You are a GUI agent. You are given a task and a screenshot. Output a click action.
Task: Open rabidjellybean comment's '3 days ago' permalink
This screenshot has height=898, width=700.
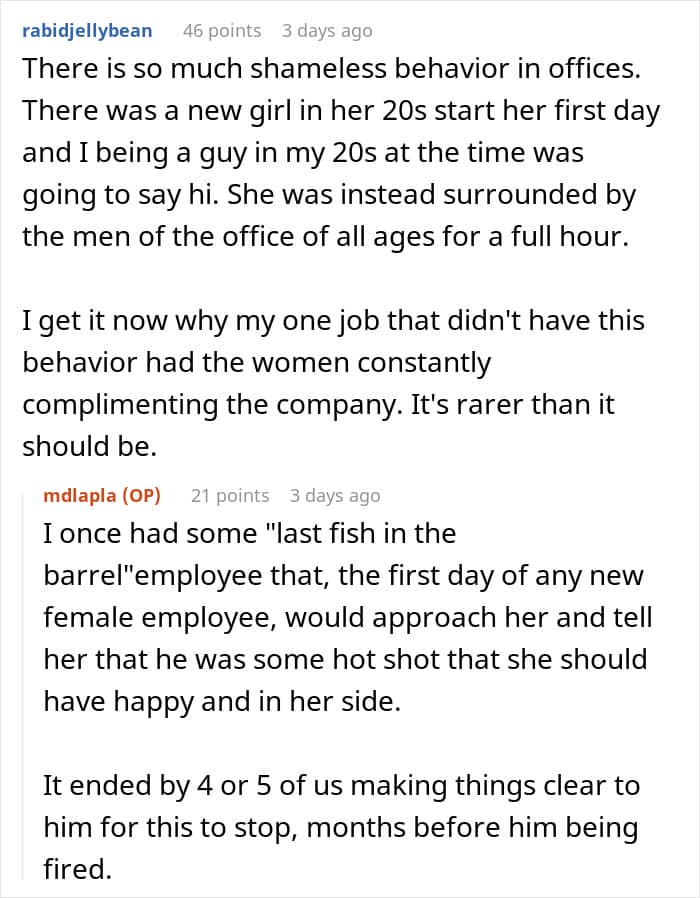327,30
